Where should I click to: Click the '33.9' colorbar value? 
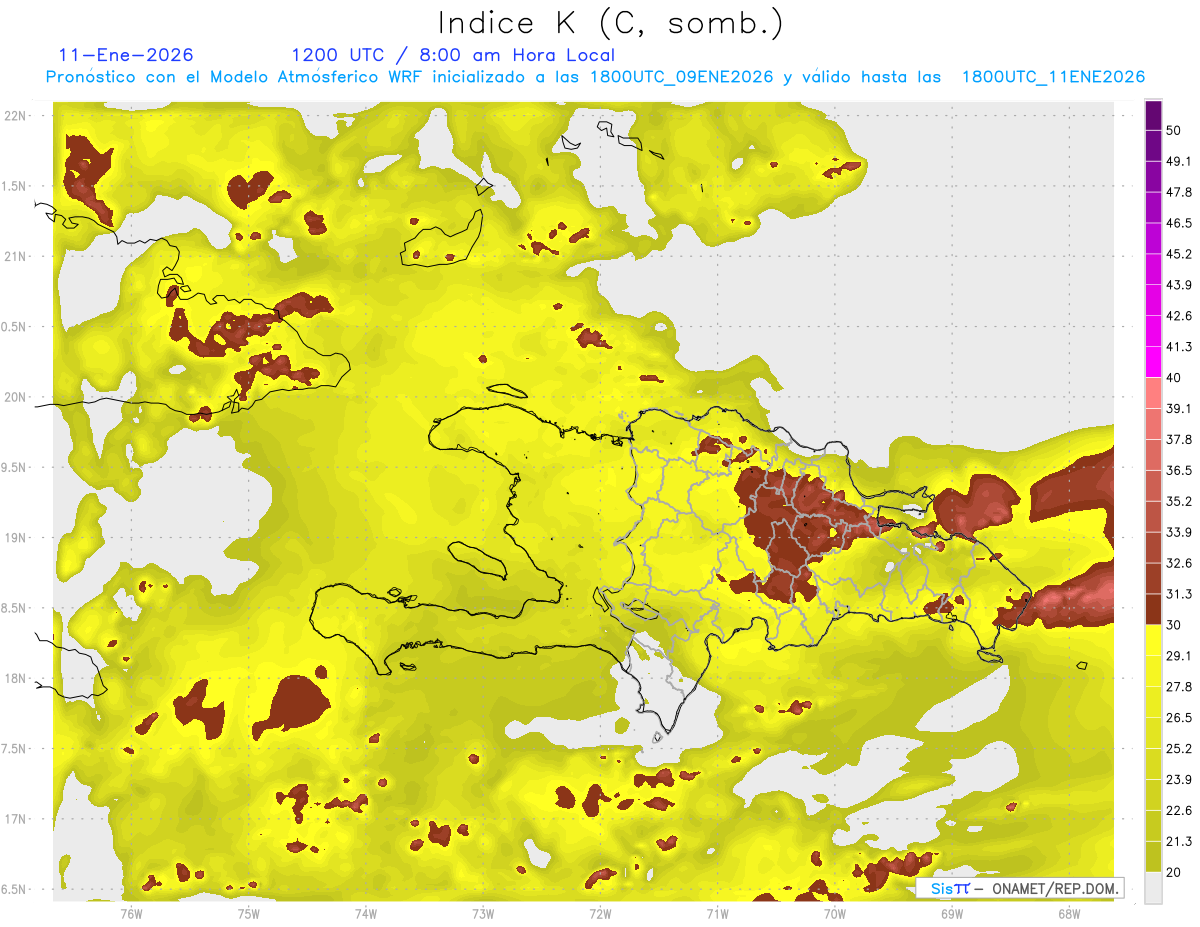pyautogui.click(x=1180, y=532)
